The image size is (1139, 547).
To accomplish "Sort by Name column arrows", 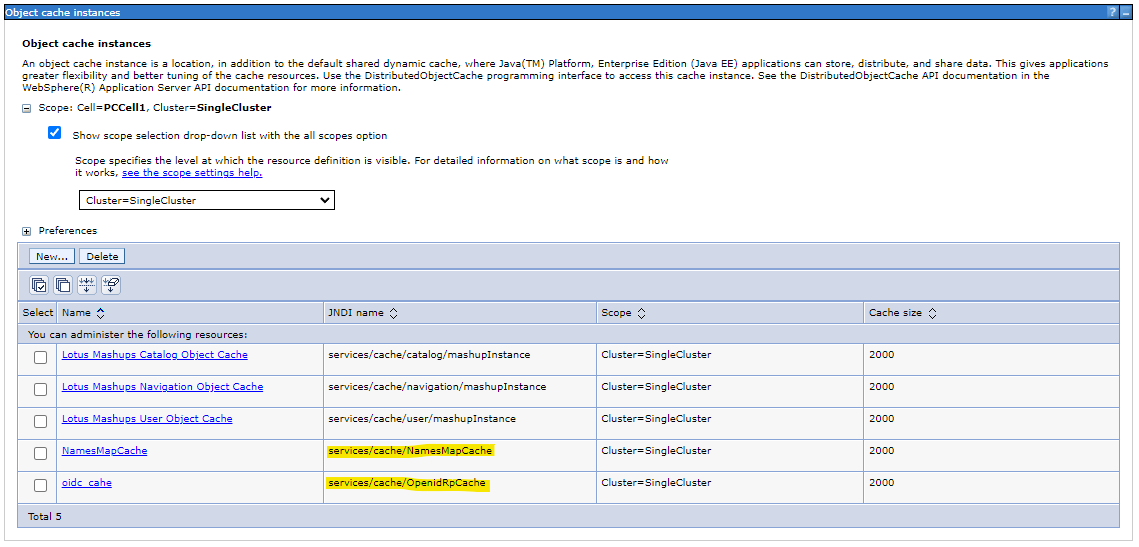I will pos(100,313).
